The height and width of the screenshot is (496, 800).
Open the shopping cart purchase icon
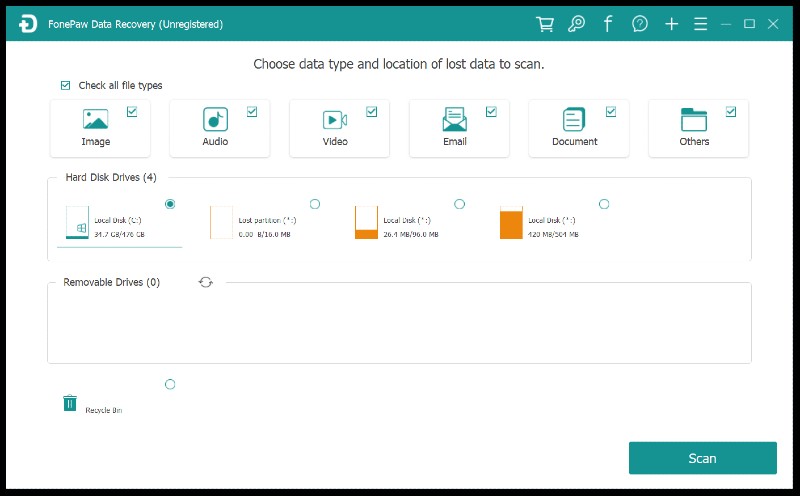pyautogui.click(x=545, y=24)
